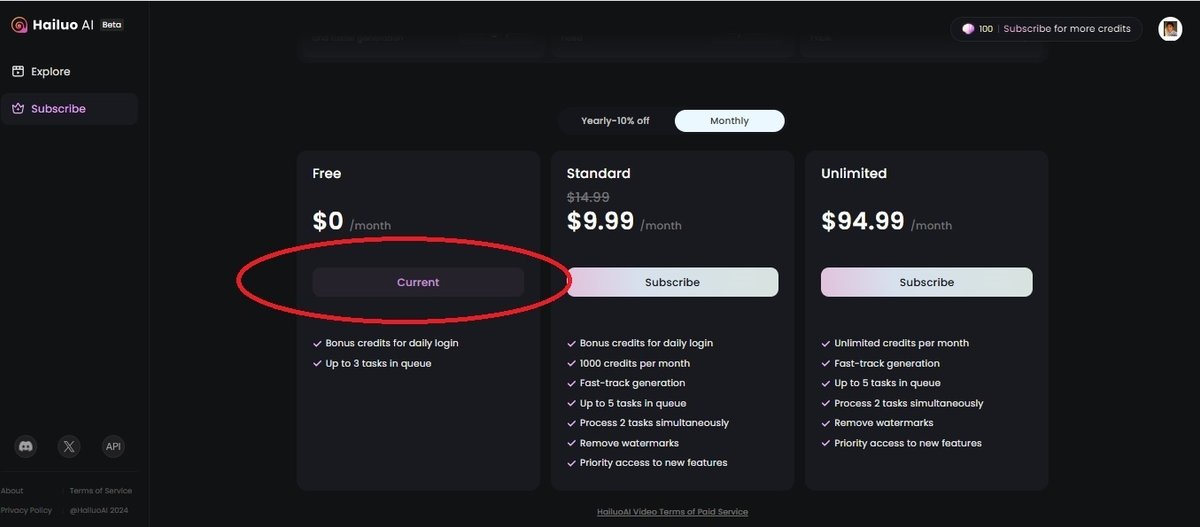The width and height of the screenshot is (1200, 527).
Task: Click the Subscribe crown icon
Action: (x=18, y=109)
